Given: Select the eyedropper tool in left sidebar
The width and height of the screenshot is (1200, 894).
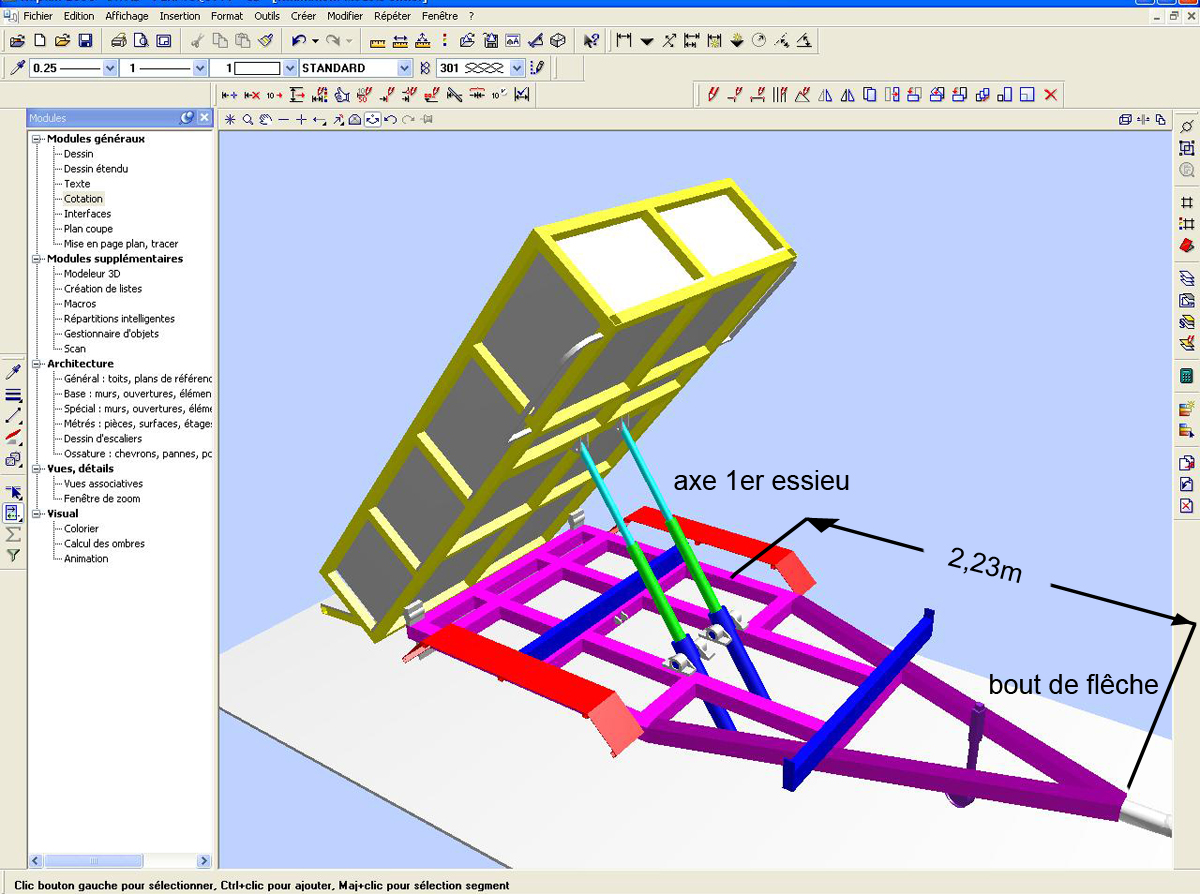Looking at the screenshot, I should coord(13,371).
